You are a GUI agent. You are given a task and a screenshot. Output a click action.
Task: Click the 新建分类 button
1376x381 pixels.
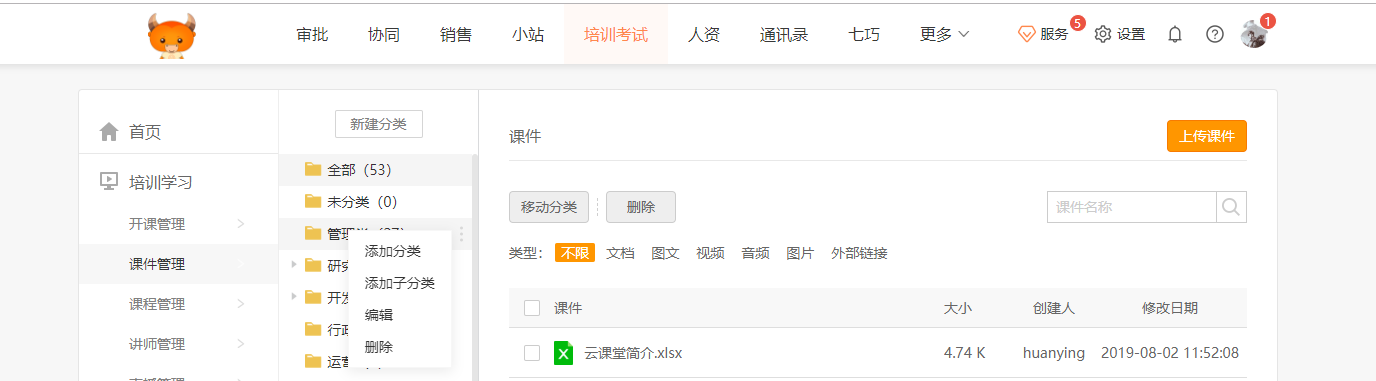click(378, 124)
